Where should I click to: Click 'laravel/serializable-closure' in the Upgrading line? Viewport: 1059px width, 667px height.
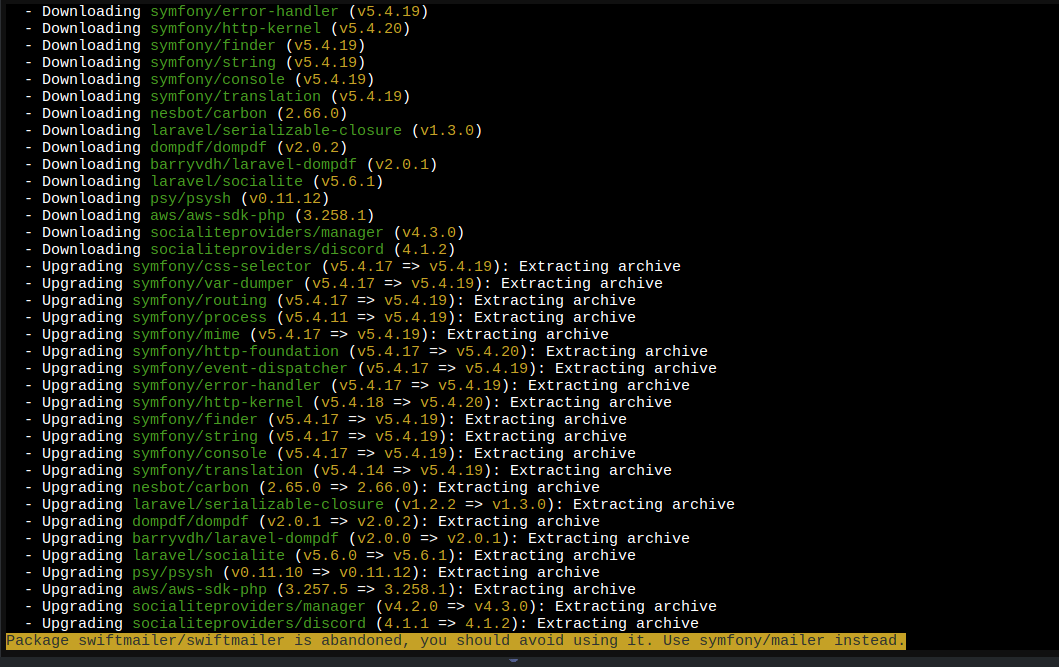pos(258,504)
